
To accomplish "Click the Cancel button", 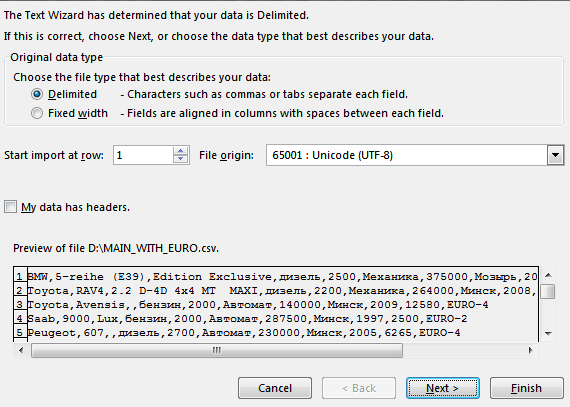I will click(275, 388).
